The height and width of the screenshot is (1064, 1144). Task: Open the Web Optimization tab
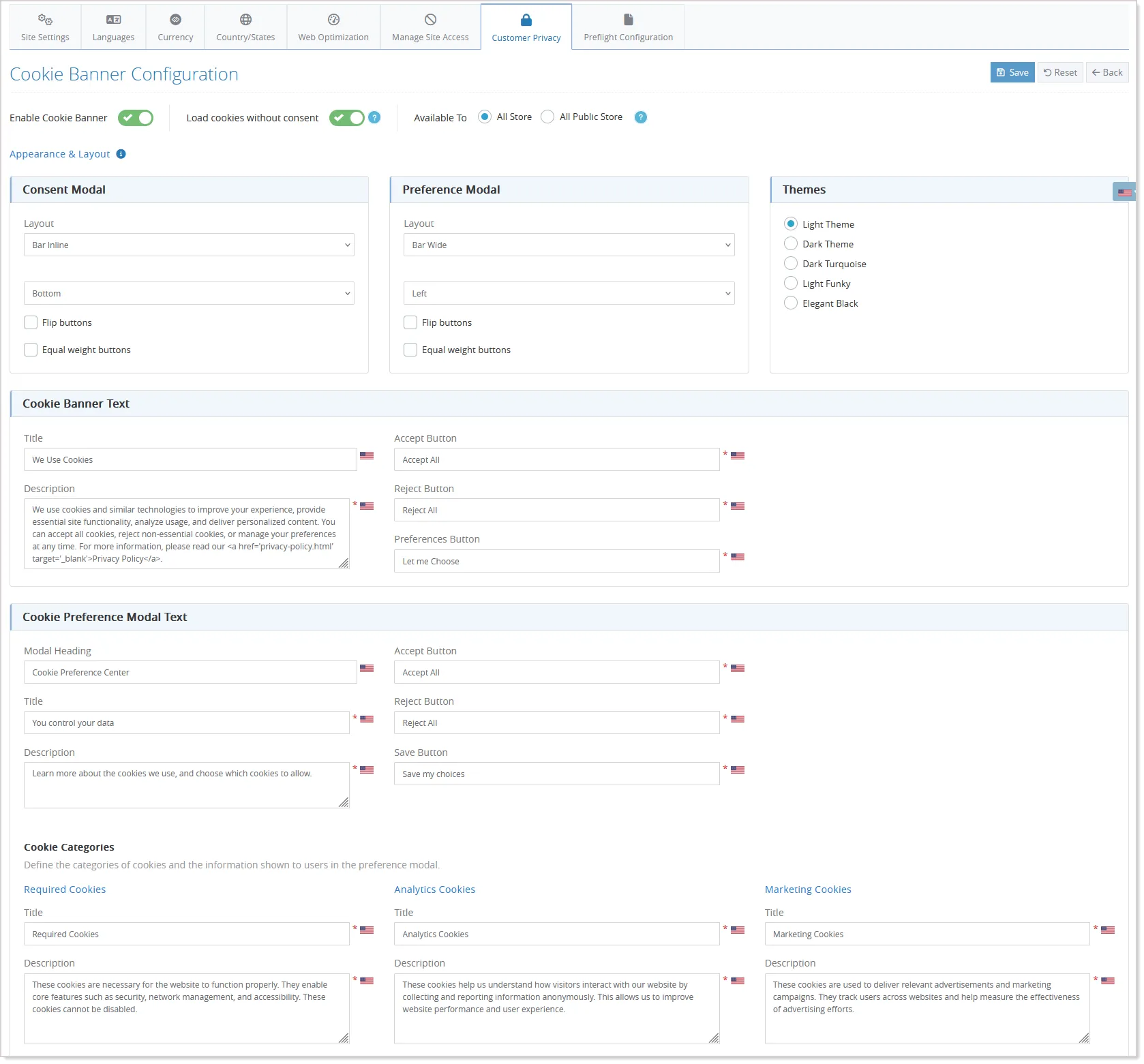click(333, 27)
